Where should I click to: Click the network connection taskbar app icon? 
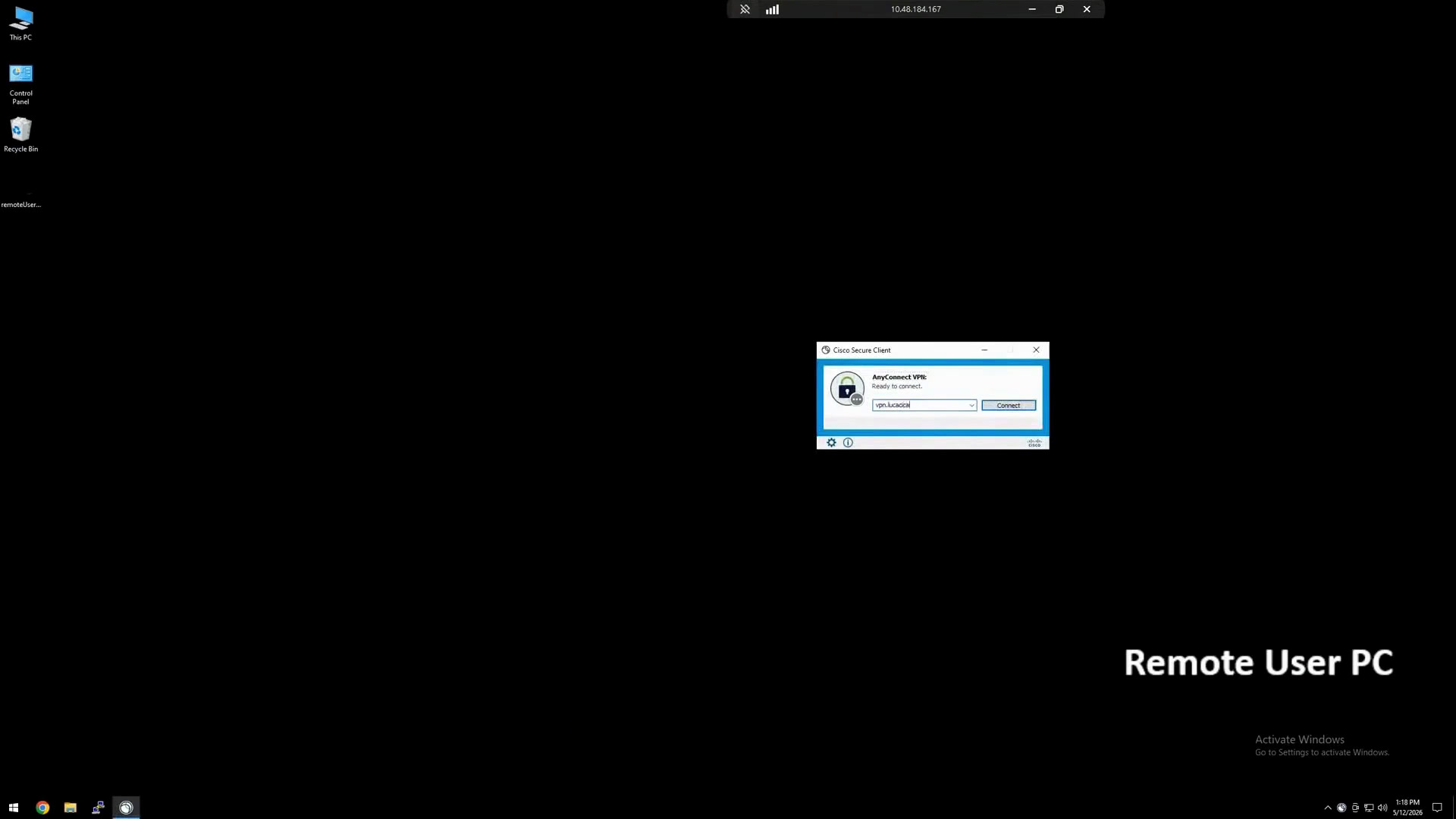[99, 808]
